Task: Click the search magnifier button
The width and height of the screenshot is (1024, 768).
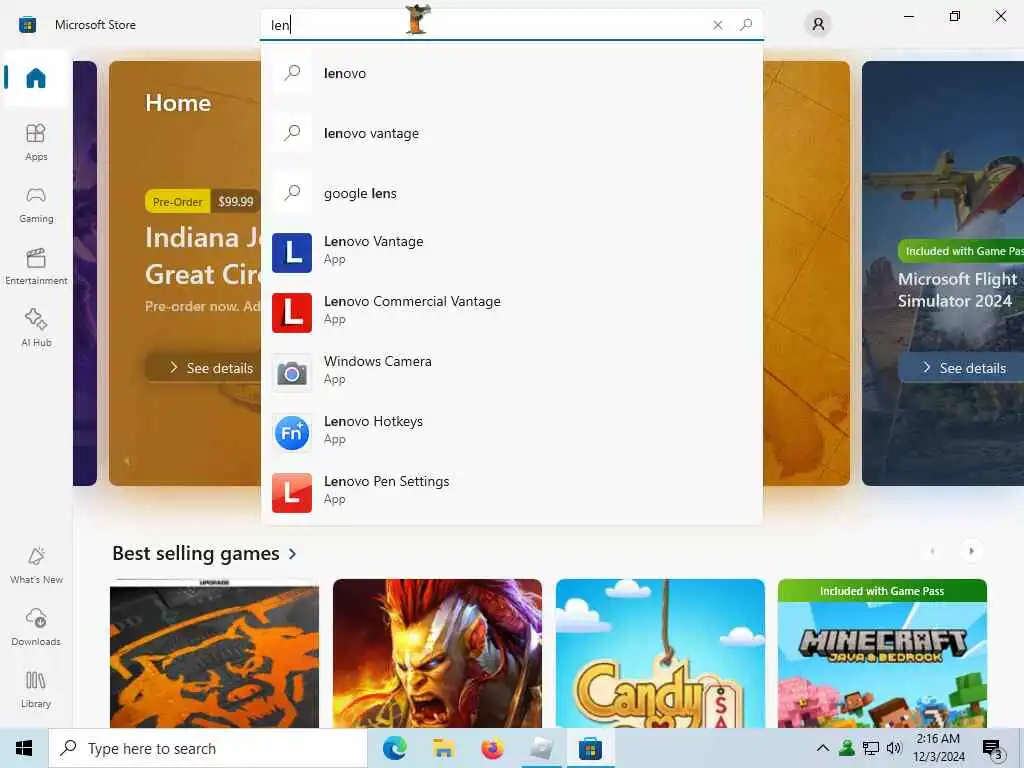Action: point(746,25)
